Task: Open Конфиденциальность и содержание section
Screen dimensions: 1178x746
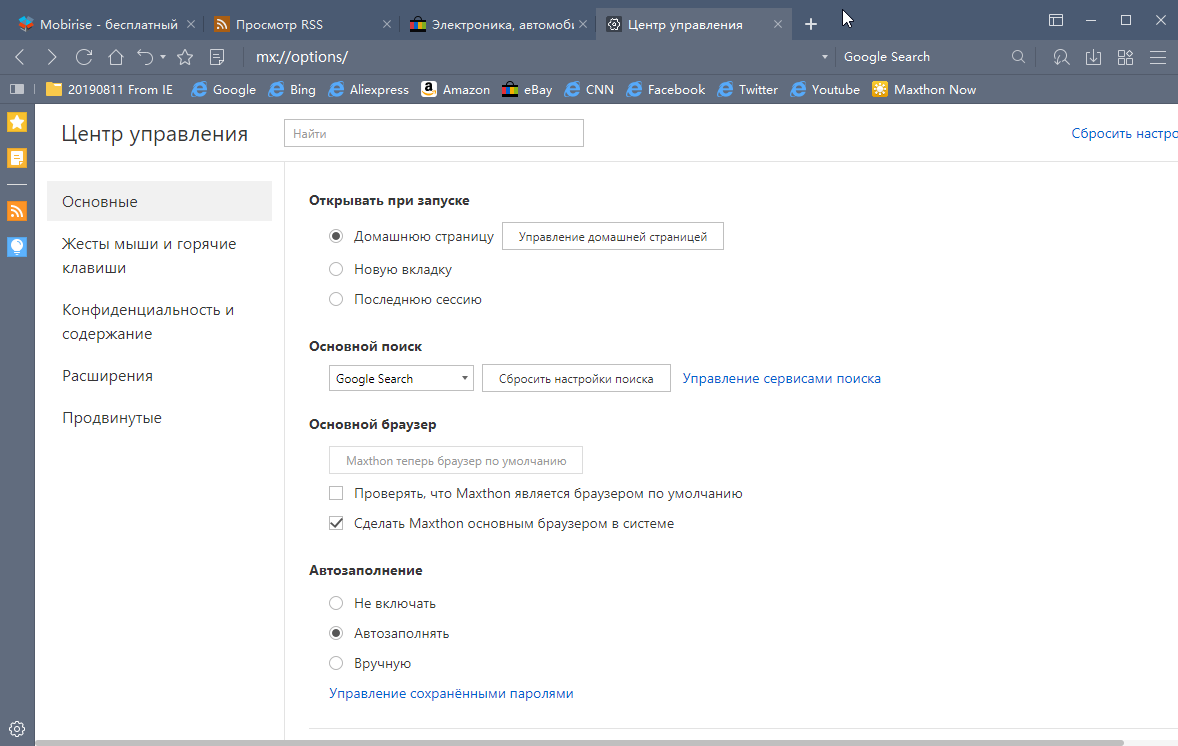Action: pyautogui.click(x=148, y=322)
